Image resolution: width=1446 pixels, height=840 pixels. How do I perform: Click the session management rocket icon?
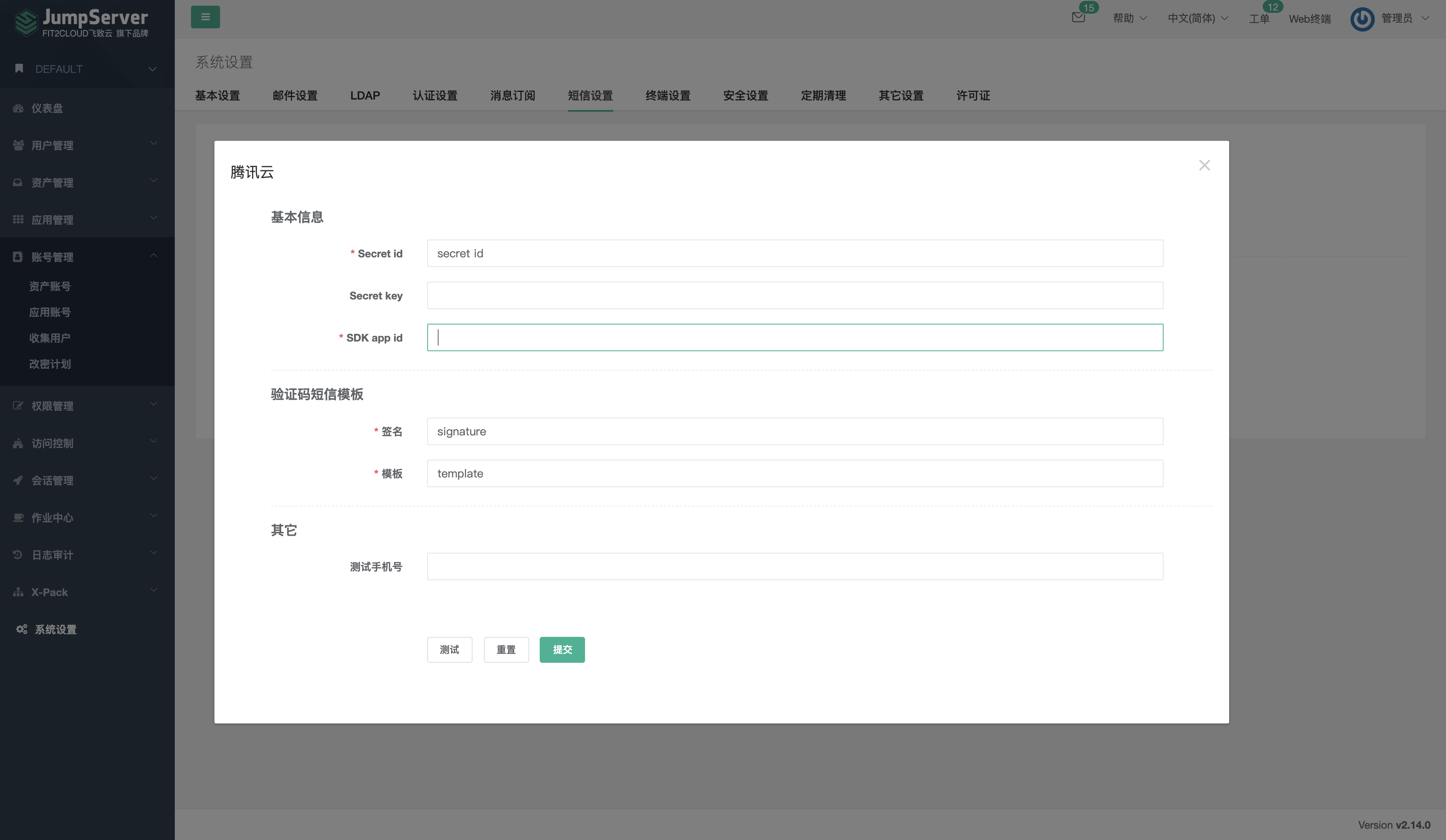[x=18, y=480]
